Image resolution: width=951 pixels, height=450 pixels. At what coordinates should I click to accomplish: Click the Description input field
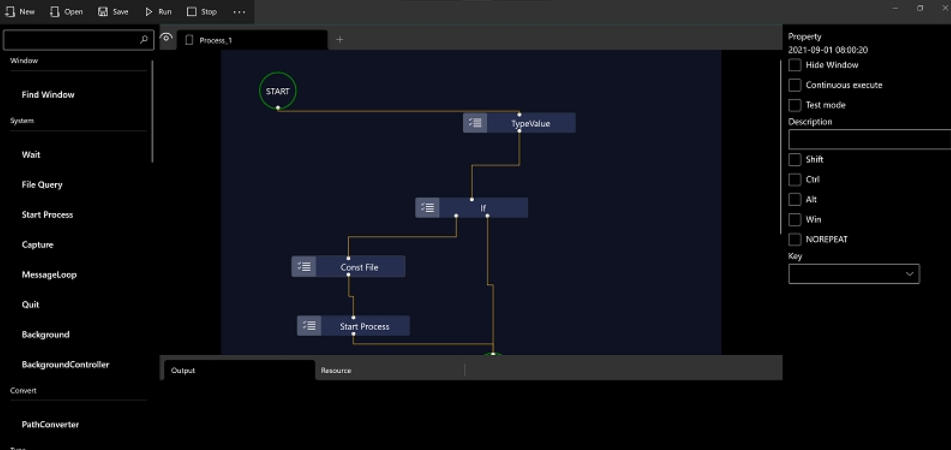point(868,140)
